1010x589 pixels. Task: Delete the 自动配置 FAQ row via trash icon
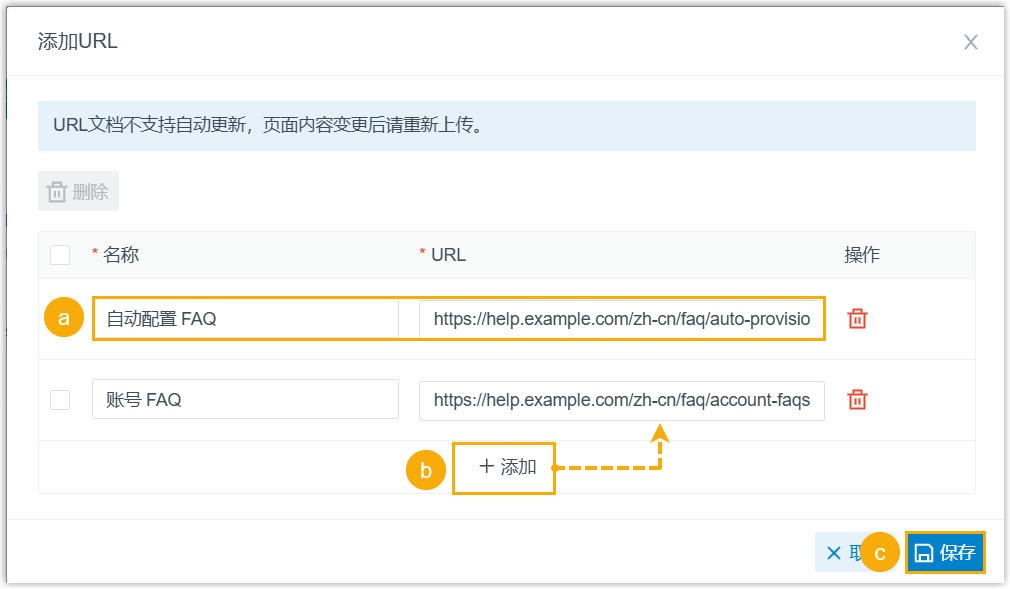point(857,319)
